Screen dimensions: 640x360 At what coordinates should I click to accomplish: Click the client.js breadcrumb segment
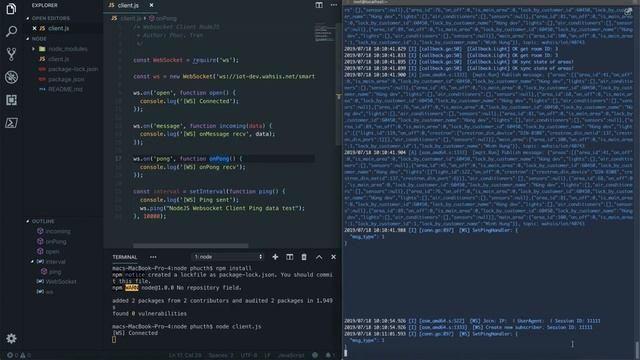coord(131,18)
